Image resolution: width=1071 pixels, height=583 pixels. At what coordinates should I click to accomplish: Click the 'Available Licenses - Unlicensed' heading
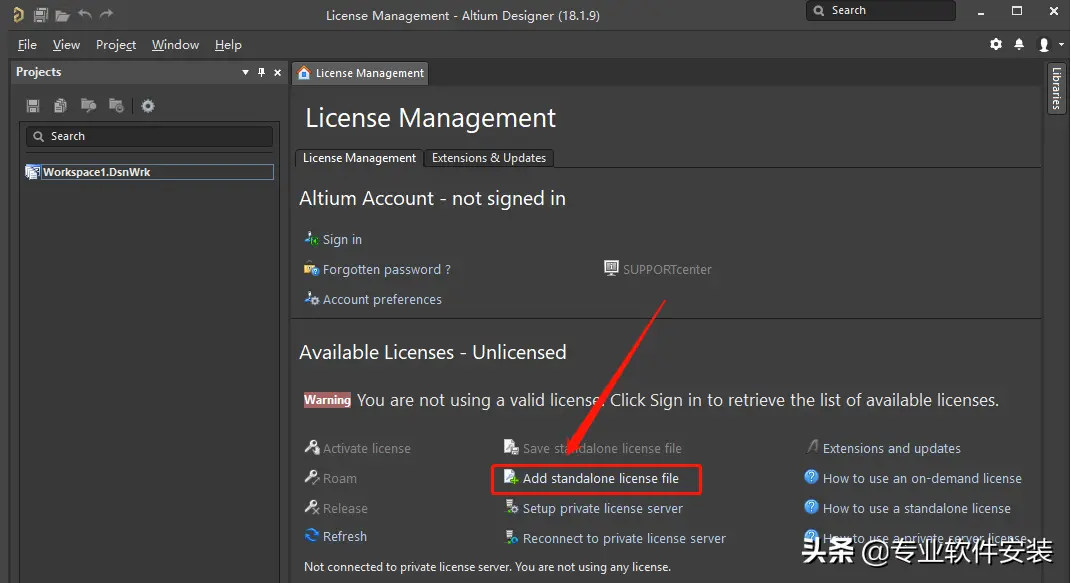click(x=433, y=352)
